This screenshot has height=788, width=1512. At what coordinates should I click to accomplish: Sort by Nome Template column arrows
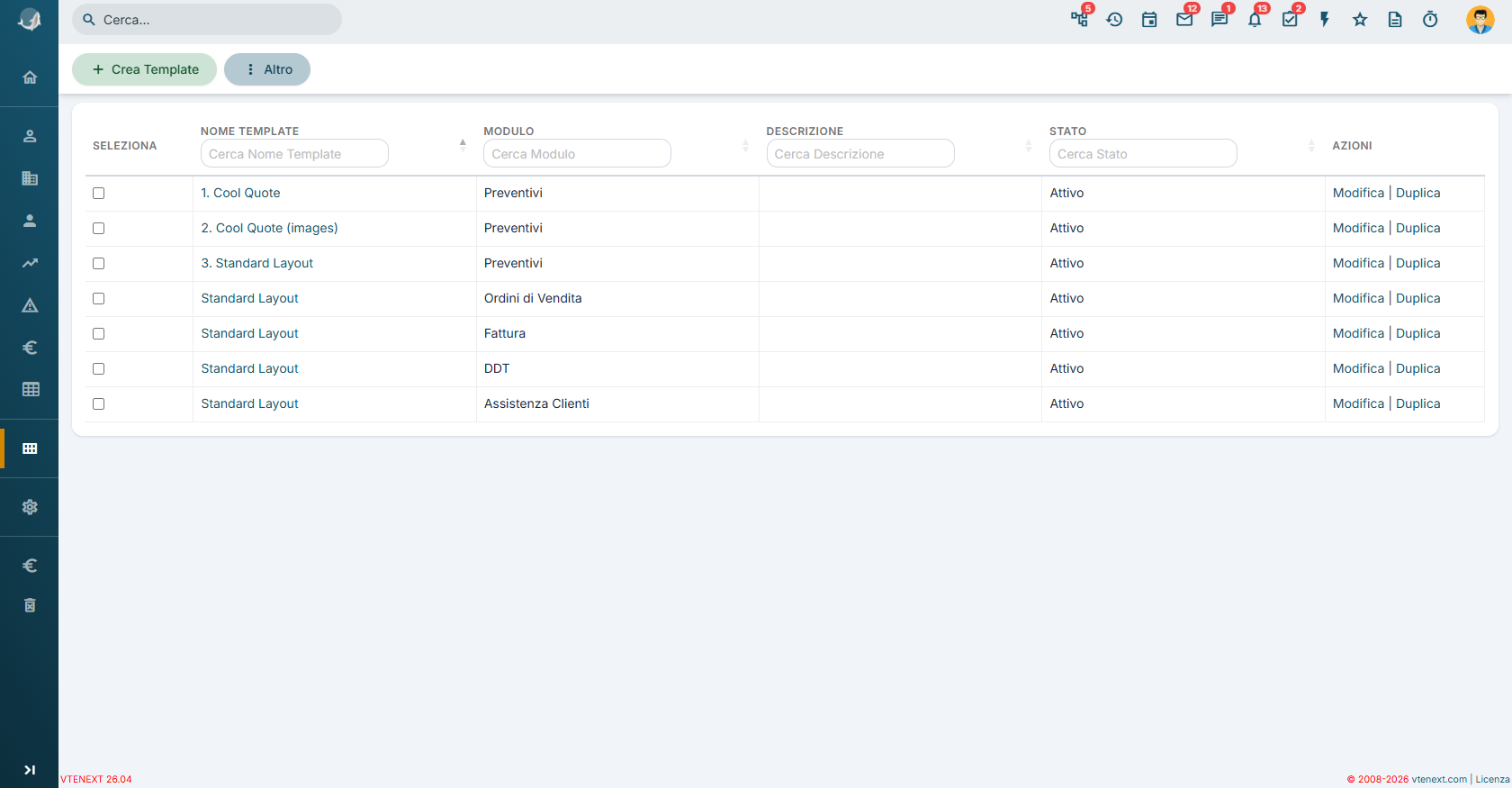click(463, 145)
